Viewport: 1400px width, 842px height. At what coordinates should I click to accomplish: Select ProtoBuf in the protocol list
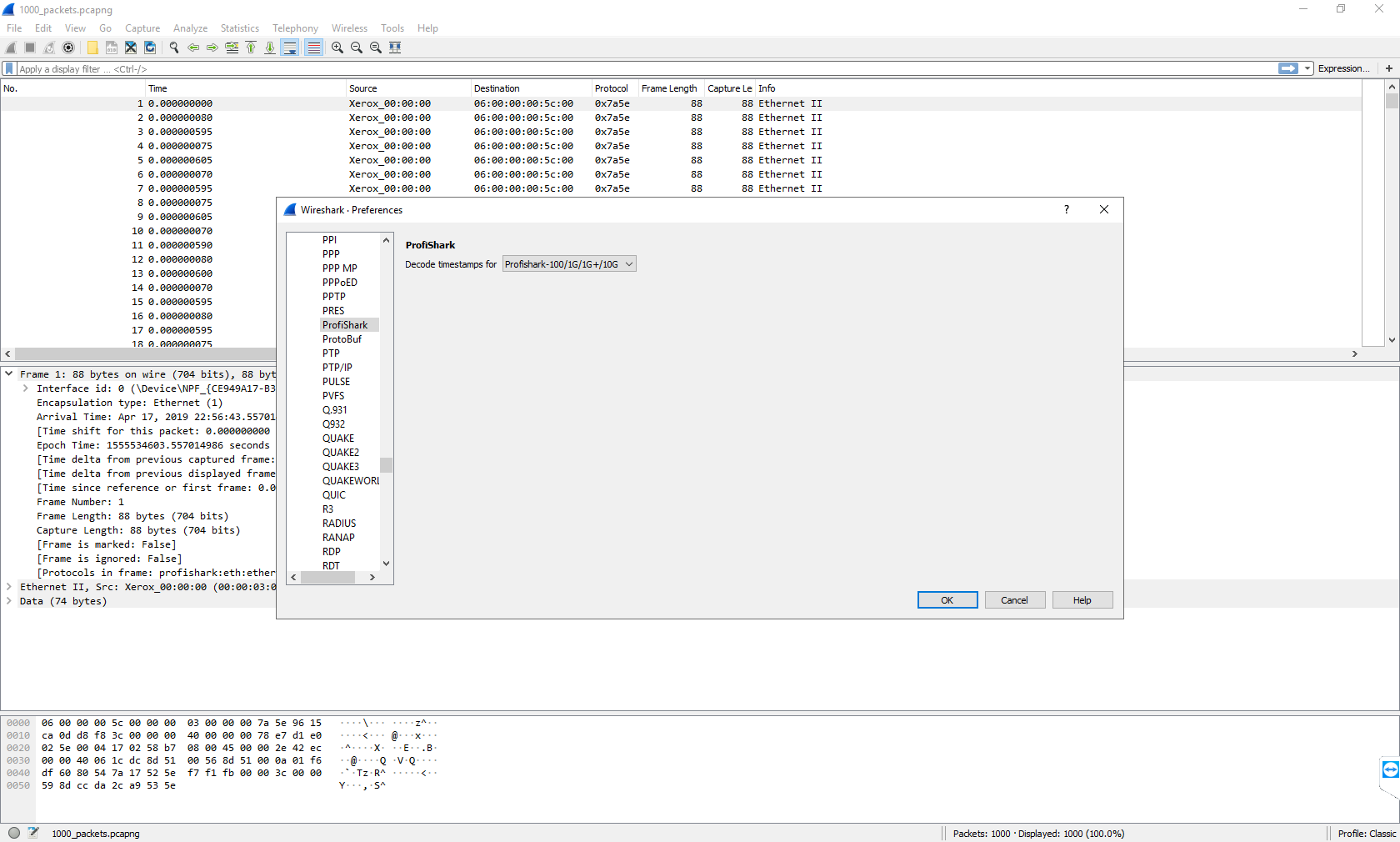tap(342, 339)
